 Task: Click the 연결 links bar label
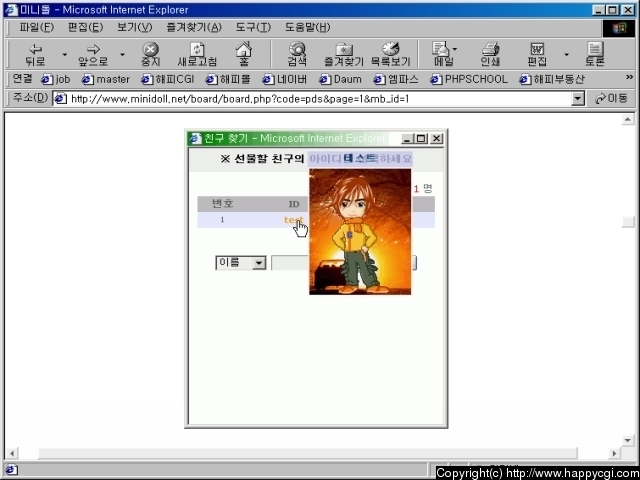tap(22, 78)
